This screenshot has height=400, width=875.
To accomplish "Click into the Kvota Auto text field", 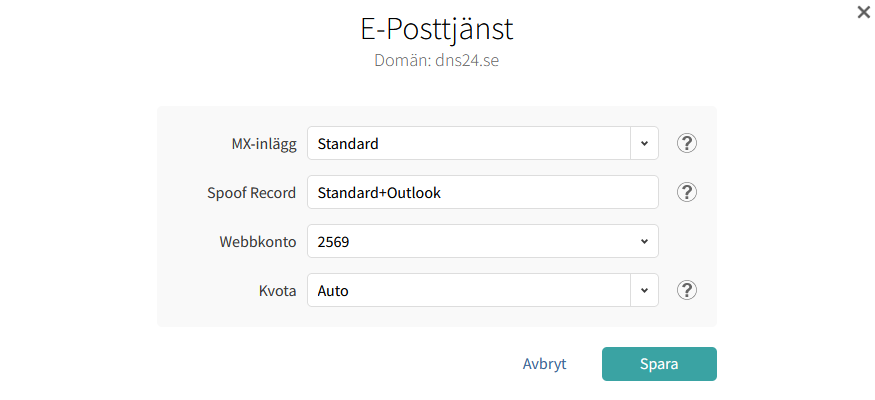I will (469, 290).
